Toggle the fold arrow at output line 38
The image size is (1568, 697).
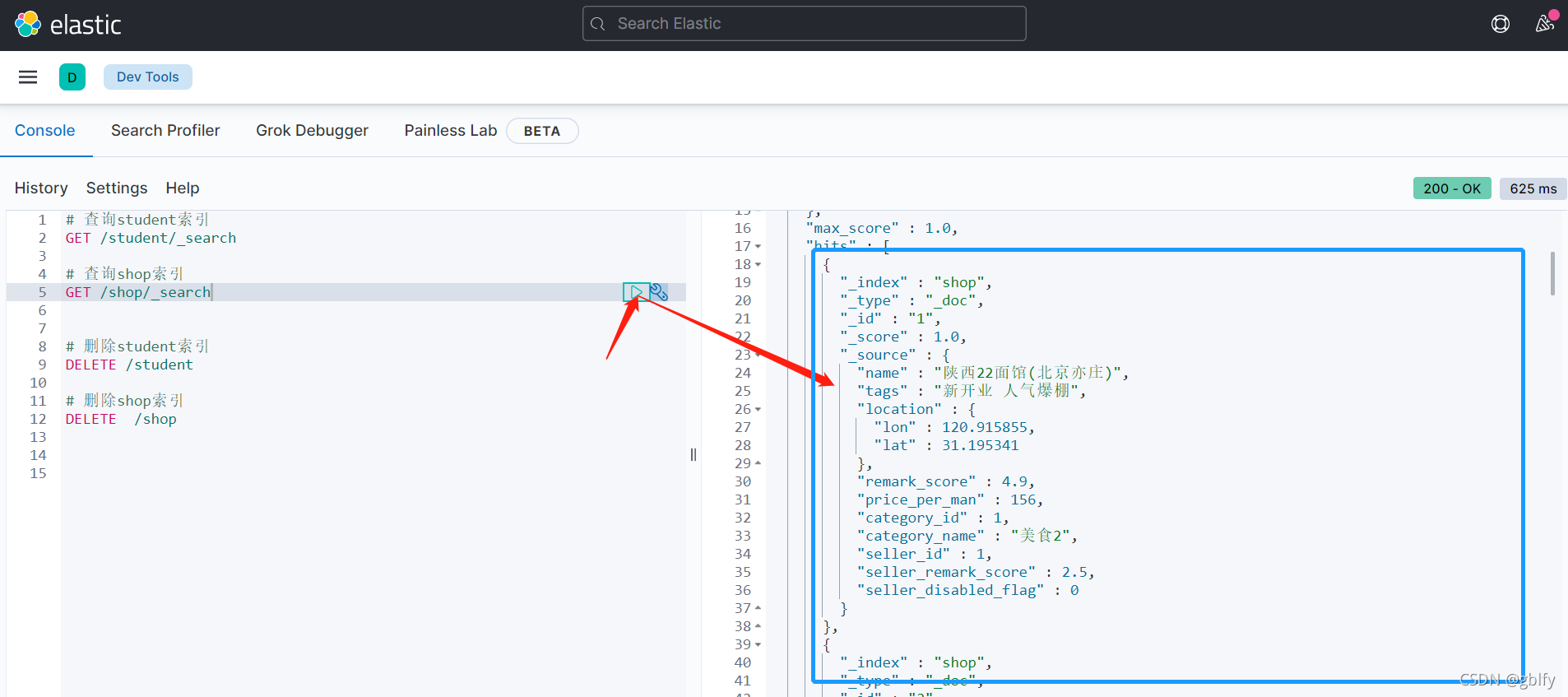tap(758, 626)
